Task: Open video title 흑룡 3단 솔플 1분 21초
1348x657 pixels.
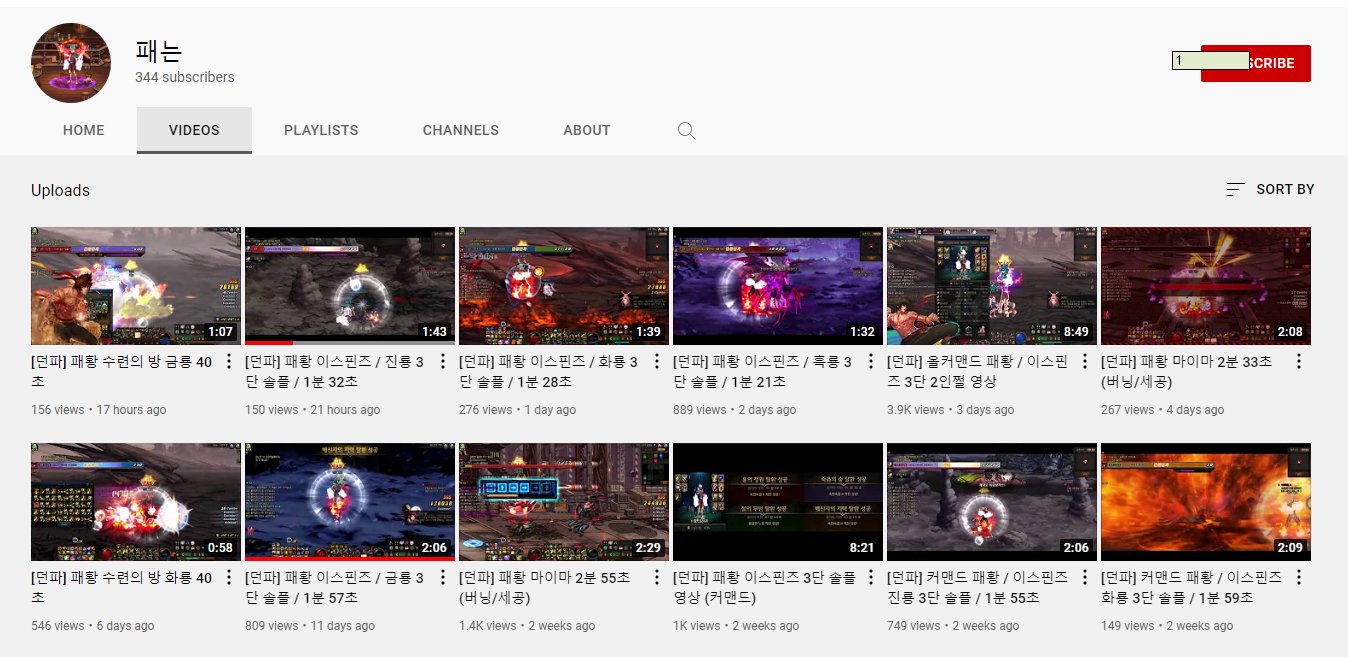Action: (x=763, y=372)
